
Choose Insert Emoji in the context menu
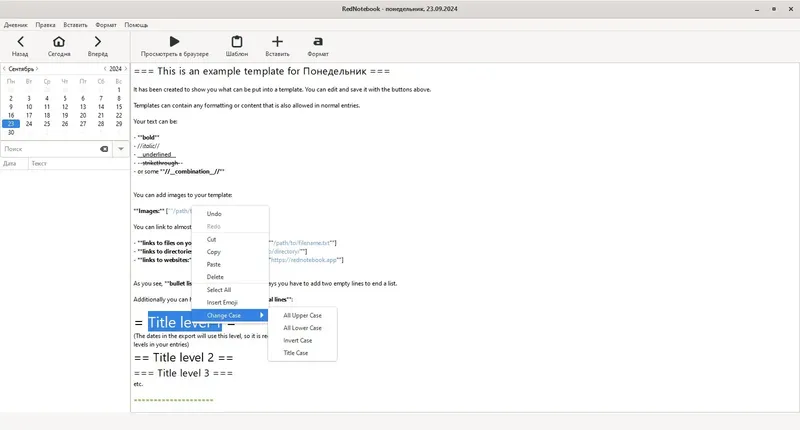[230, 302]
